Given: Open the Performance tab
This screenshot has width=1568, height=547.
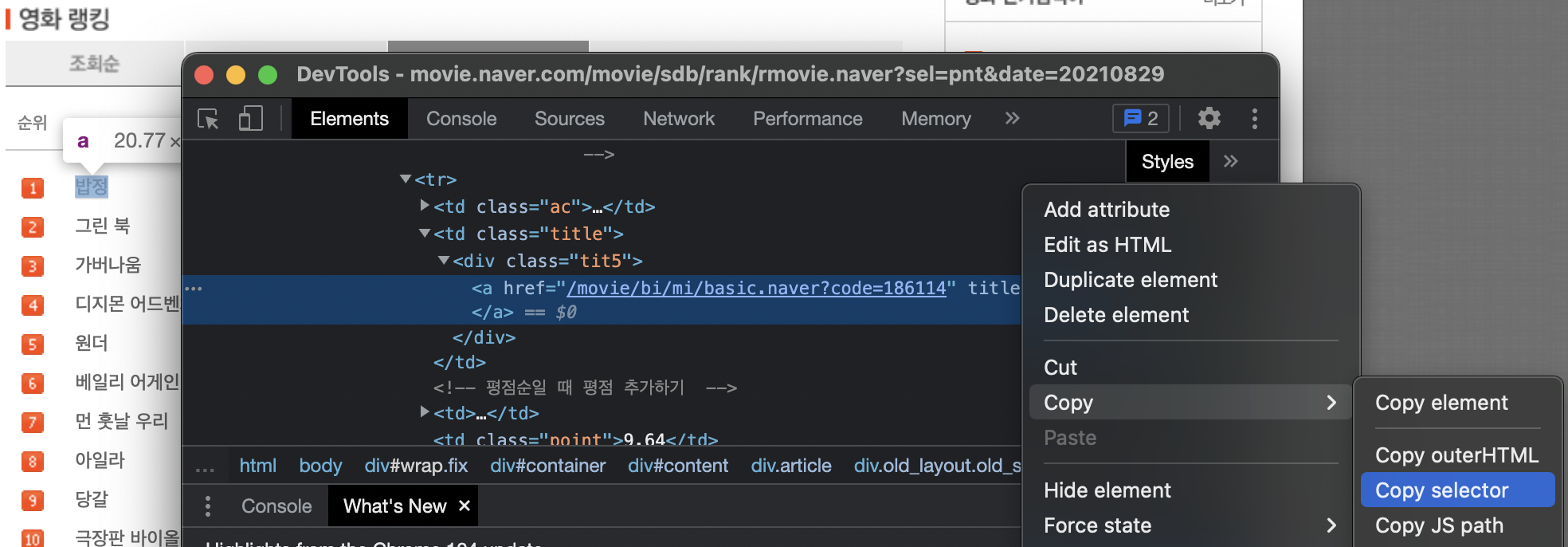Looking at the screenshot, I should (808, 119).
